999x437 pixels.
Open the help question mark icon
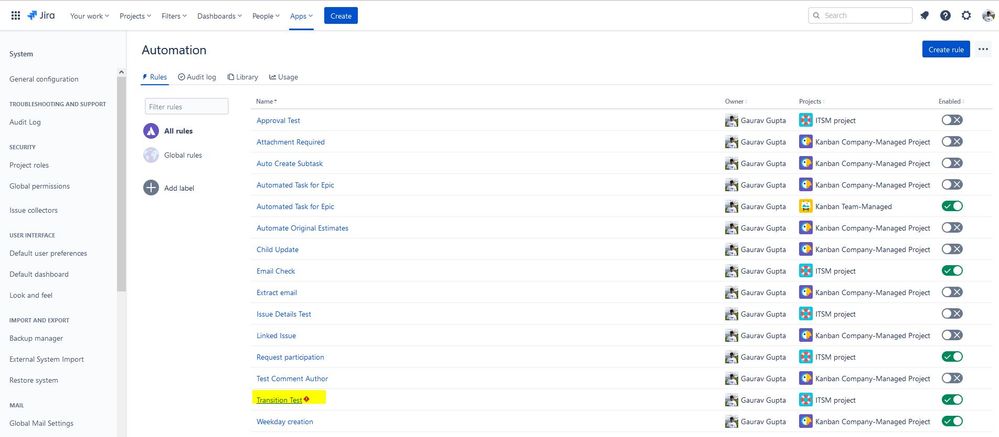coord(945,16)
